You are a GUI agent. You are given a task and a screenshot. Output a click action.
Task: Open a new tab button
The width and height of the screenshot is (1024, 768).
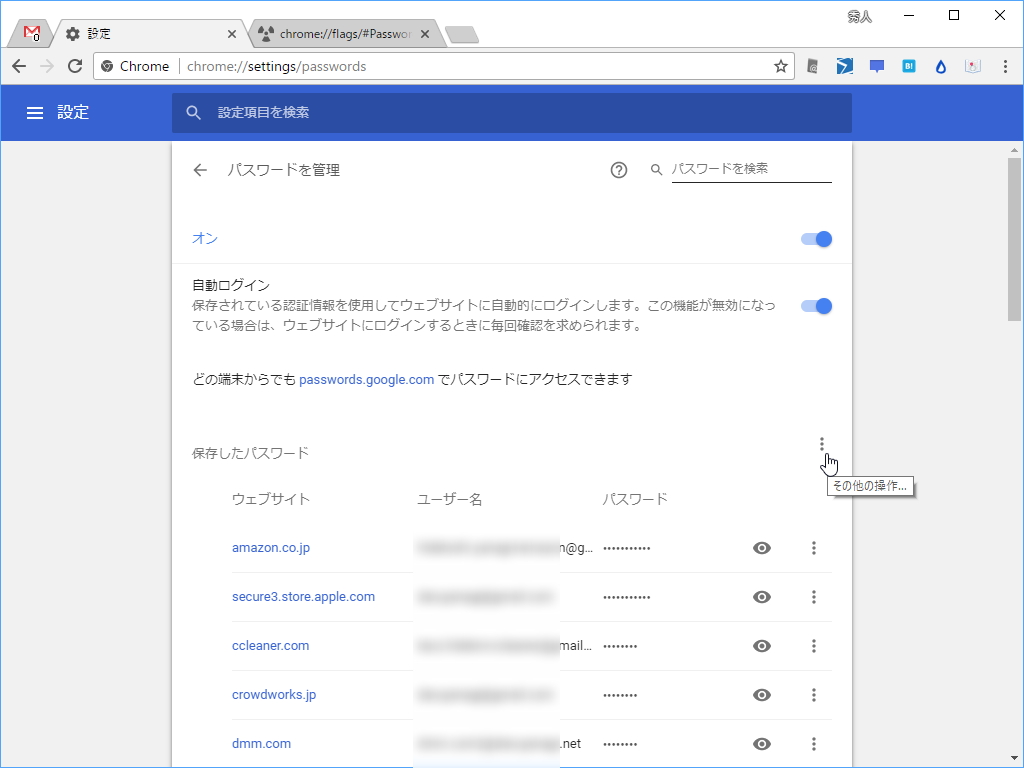tap(462, 34)
